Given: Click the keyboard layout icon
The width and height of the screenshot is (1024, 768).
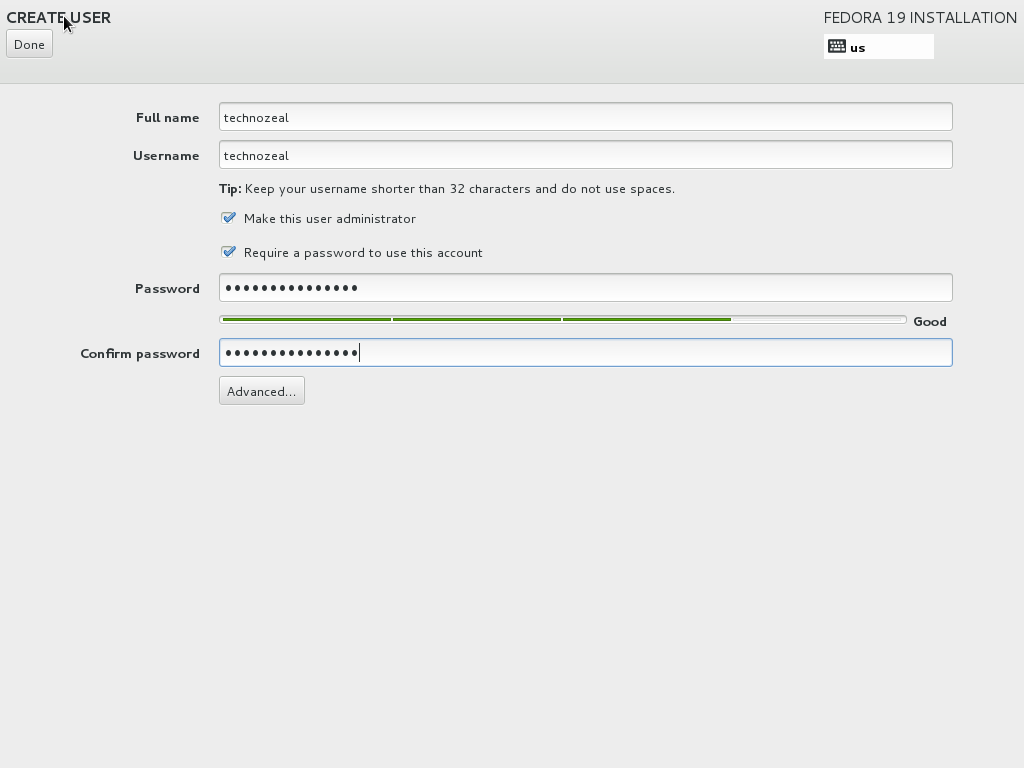Looking at the screenshot, I should 838,46.
